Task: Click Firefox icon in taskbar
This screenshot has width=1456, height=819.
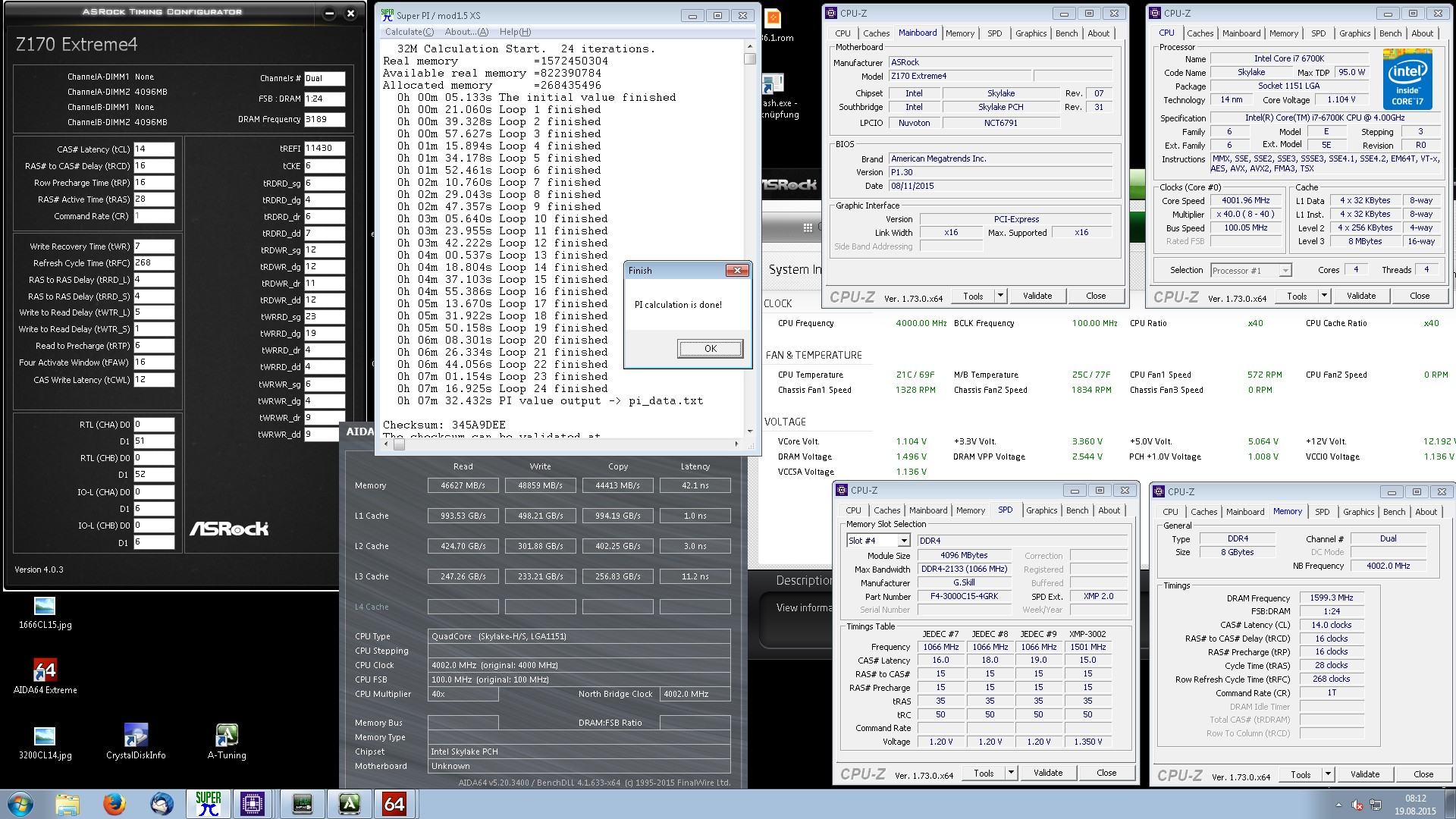Action: (115, 804)
